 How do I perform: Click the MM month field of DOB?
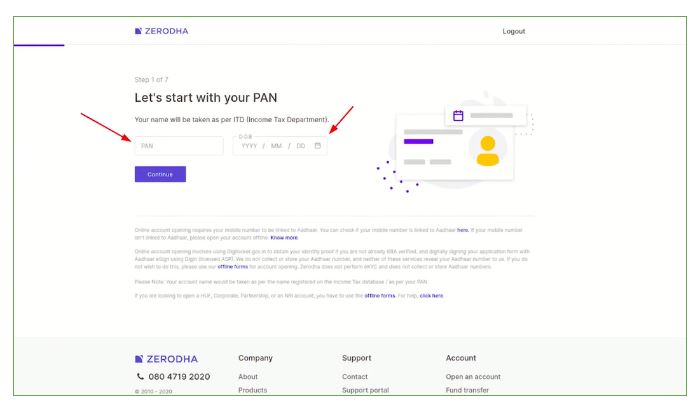[277, 146]
